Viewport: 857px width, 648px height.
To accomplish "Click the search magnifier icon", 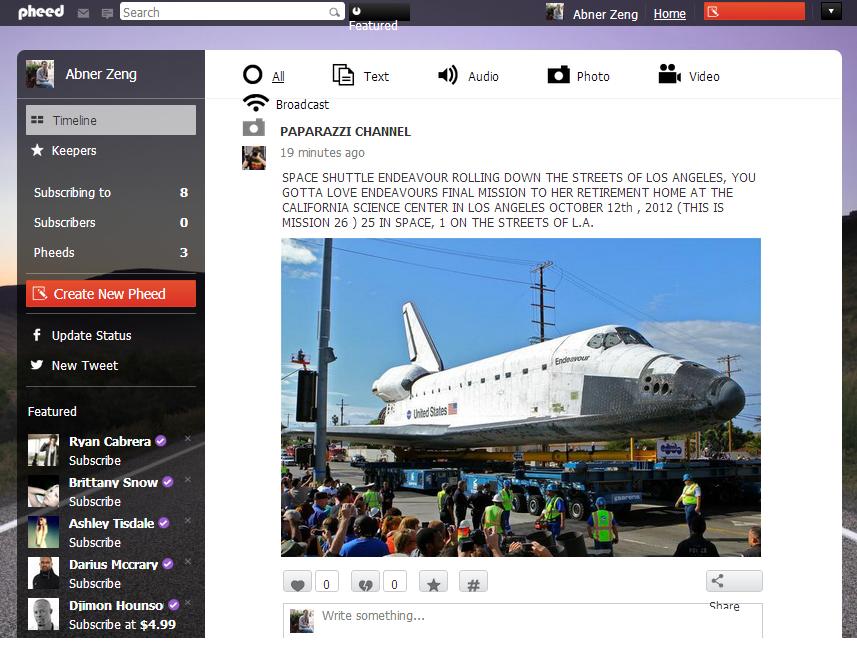I will pyautogui.click(x=334, y=12).
